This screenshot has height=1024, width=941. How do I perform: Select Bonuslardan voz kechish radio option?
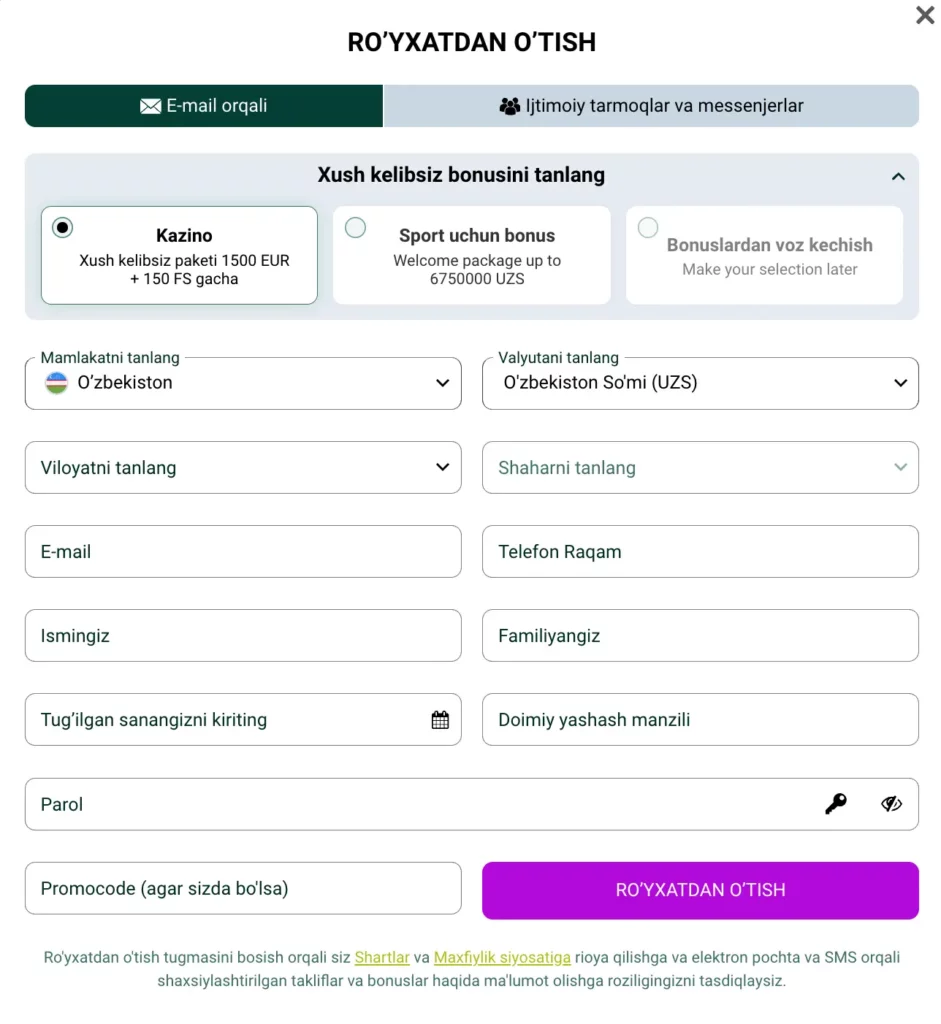tap(648, 228)
